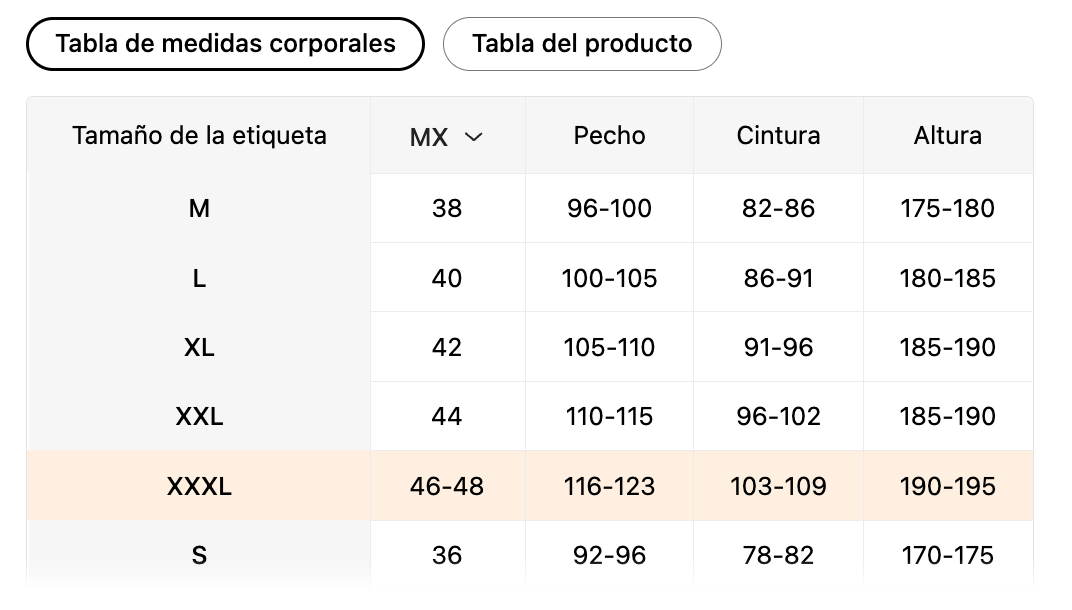Click the M size label row
Viewport: 1072px width, 610px height.
(199, 209)
